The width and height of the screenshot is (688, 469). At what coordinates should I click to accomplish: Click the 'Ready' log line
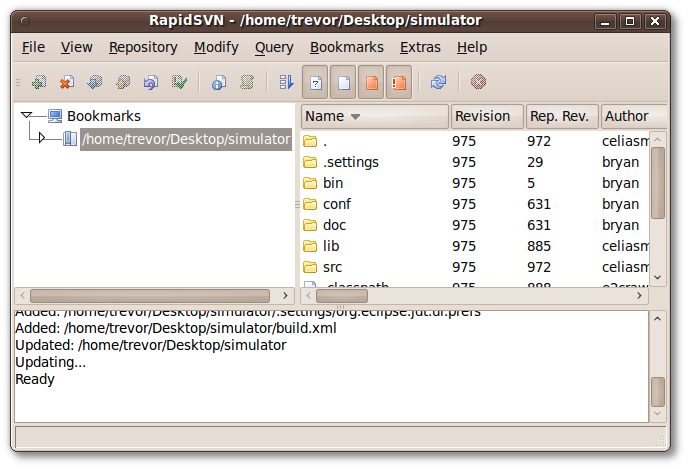click(35, 379)
